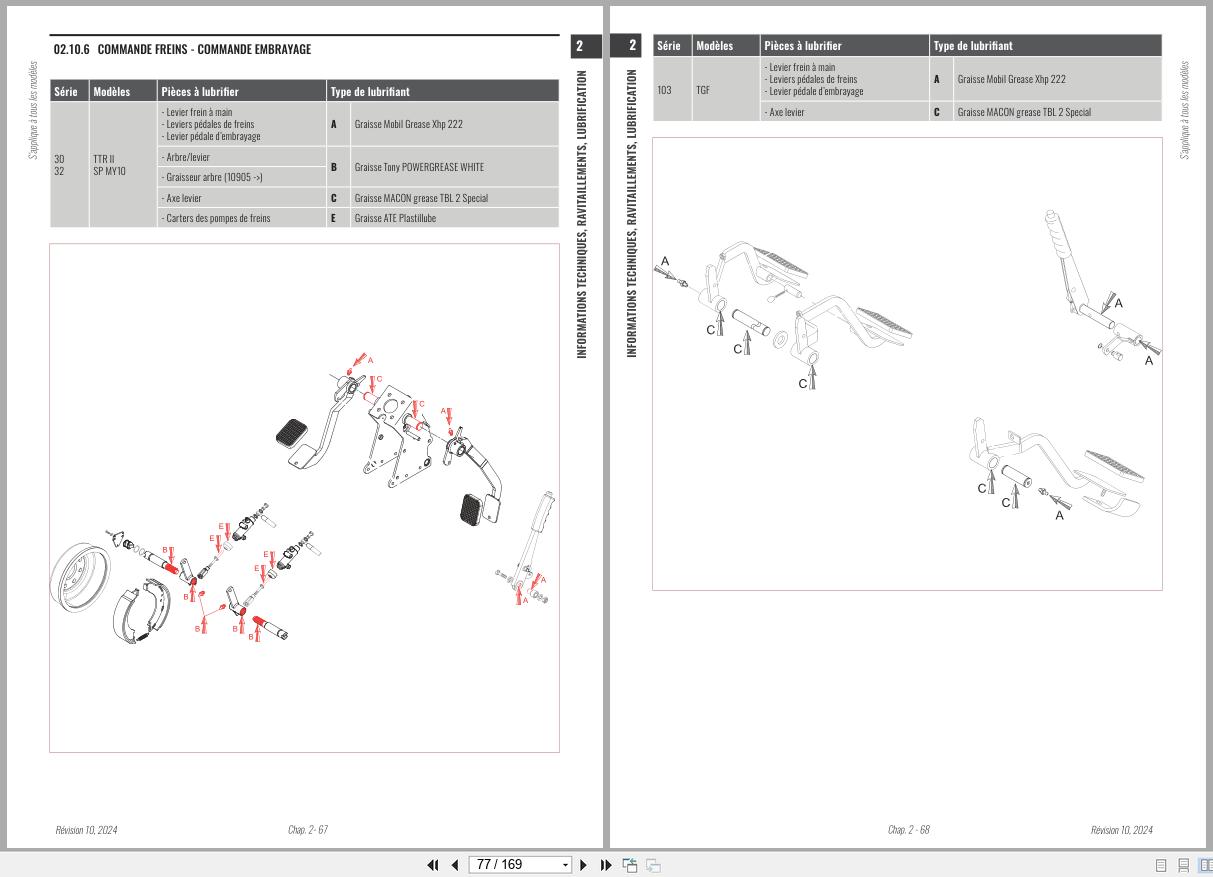Click 'Chap. 2 - 68' footer text
Image resolution: width=1213 pixels, height=877 pixels.
[909, 830]
